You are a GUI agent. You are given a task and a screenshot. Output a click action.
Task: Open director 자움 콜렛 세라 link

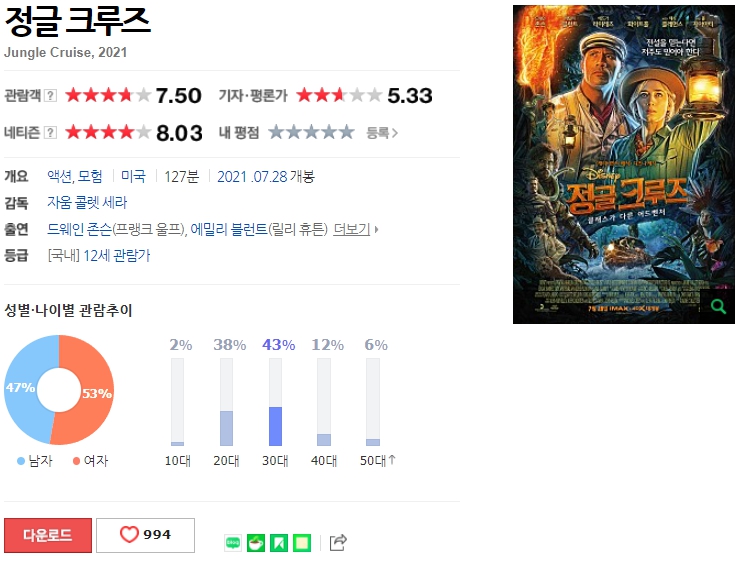point(87,203)
